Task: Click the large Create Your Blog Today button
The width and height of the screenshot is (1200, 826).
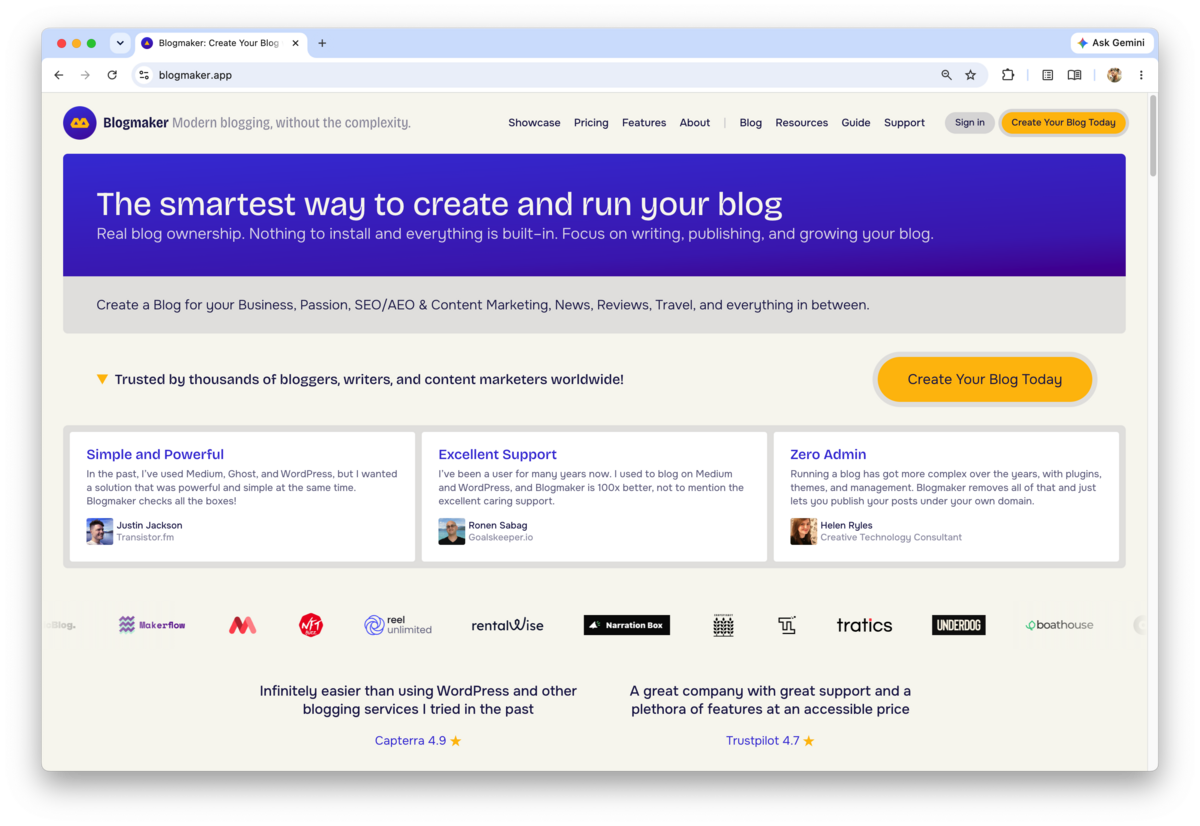Action: 985,380
